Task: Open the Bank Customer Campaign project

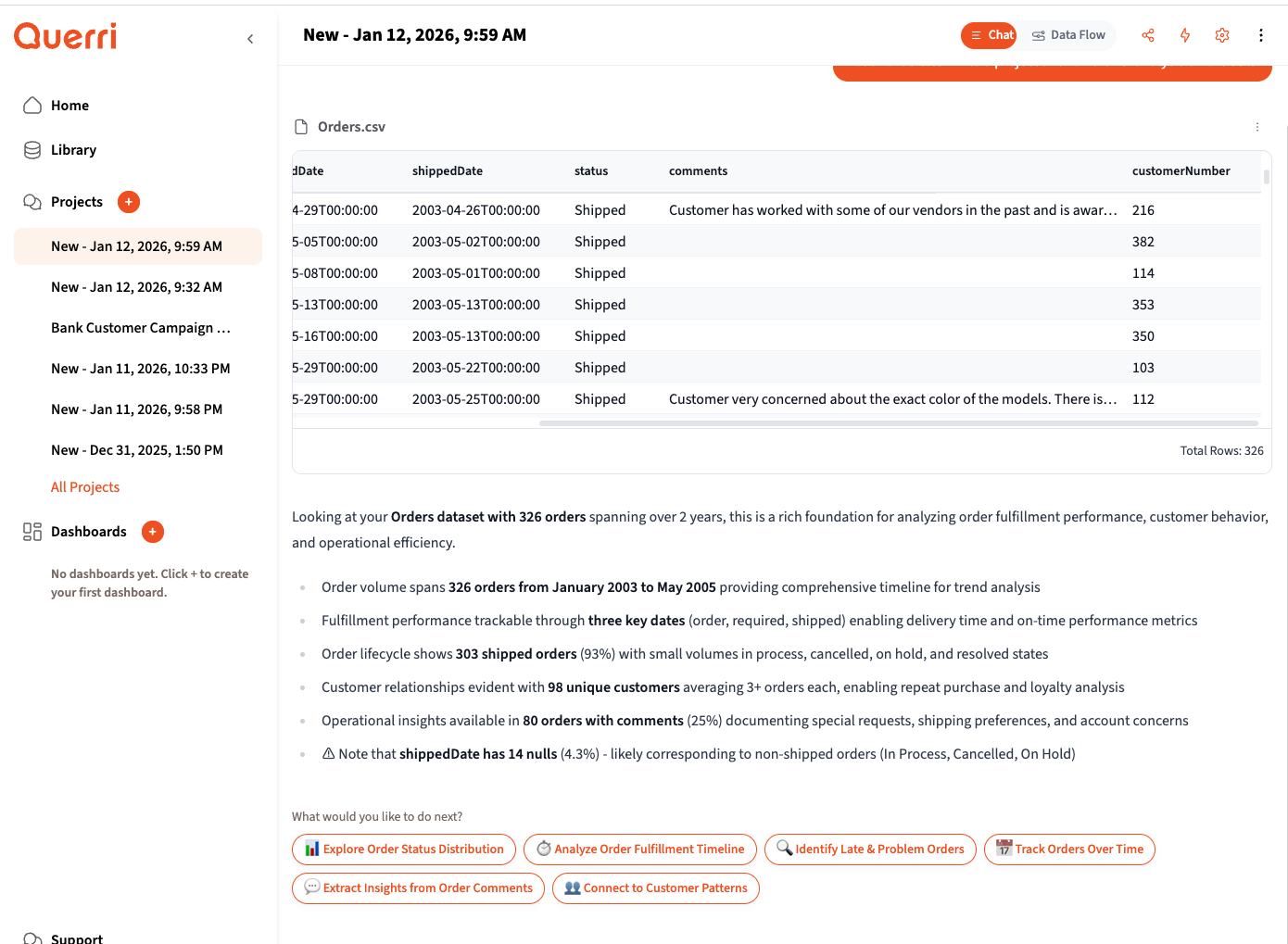Action: (x=140, y=327)
